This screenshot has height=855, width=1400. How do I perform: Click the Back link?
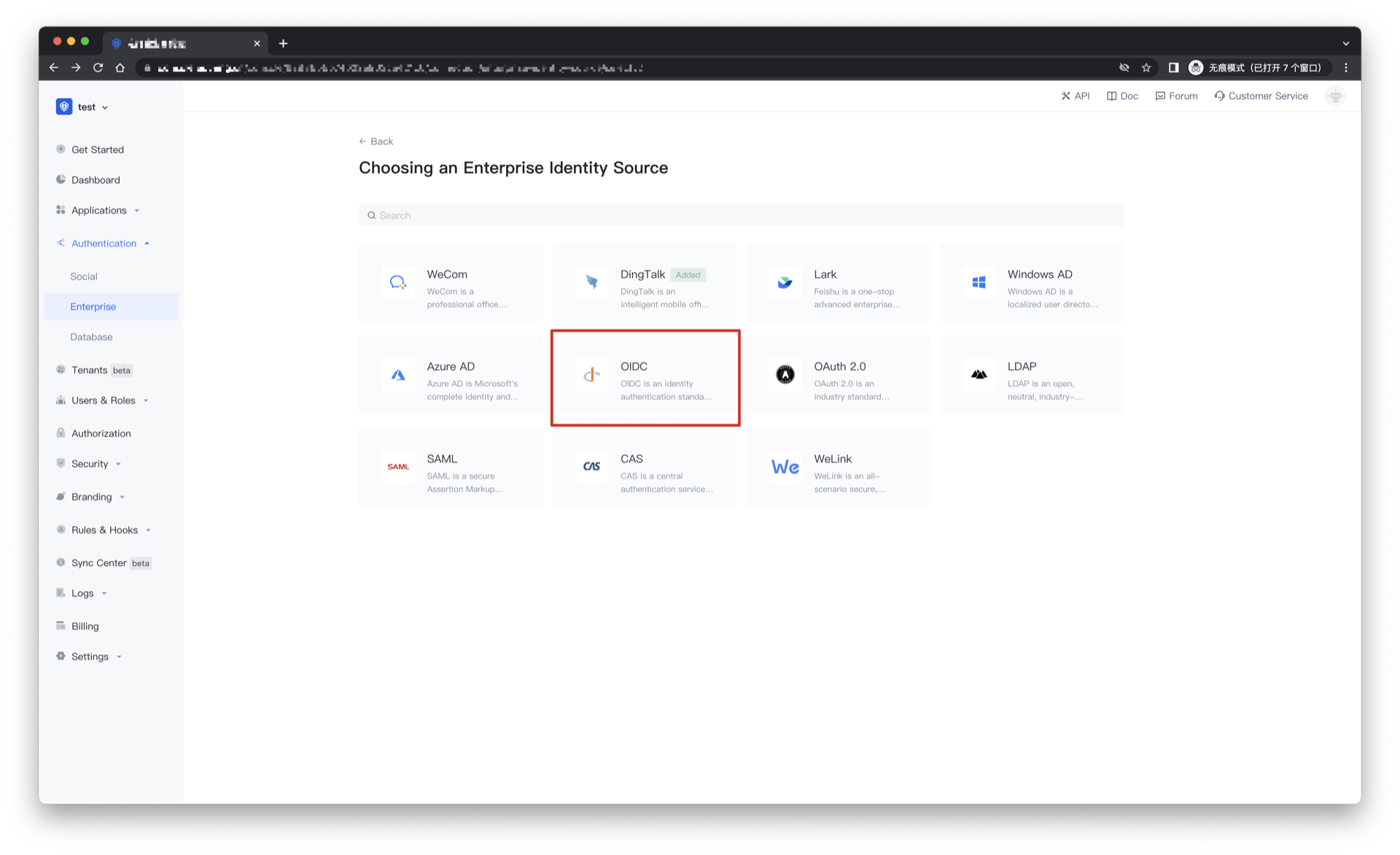(376, 142)
